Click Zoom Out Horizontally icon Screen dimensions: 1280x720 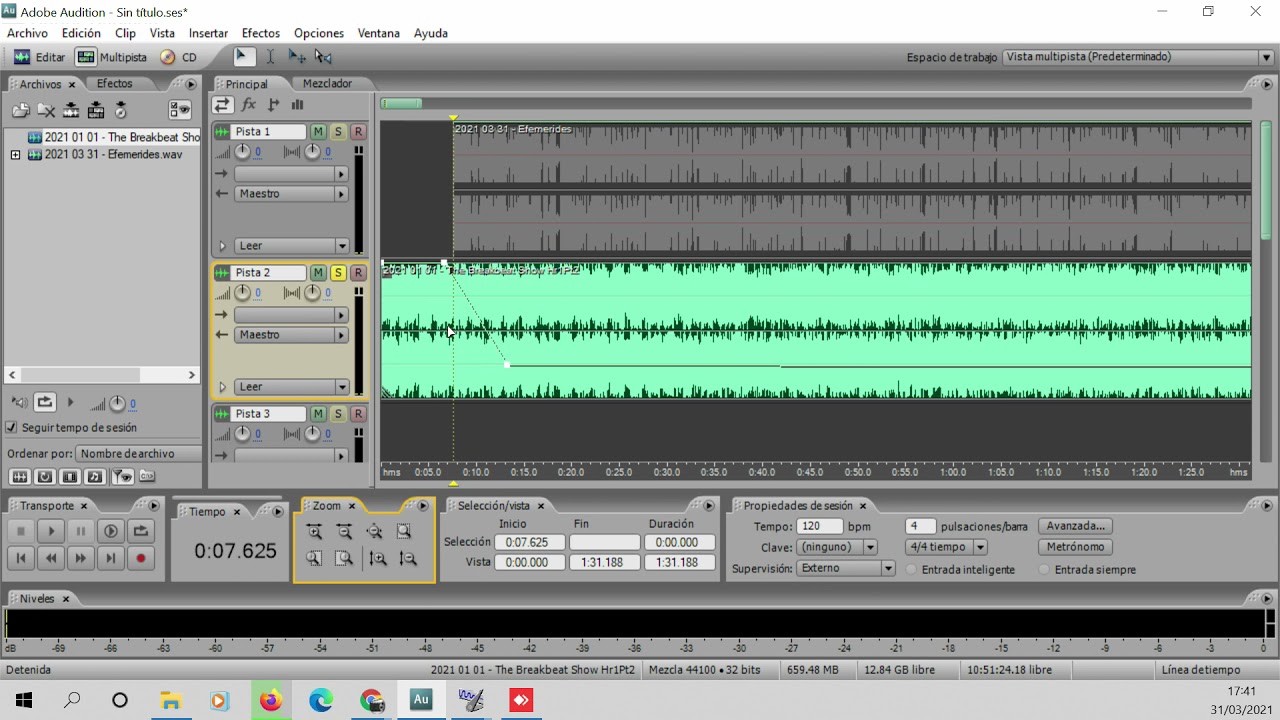coord(344,532)
